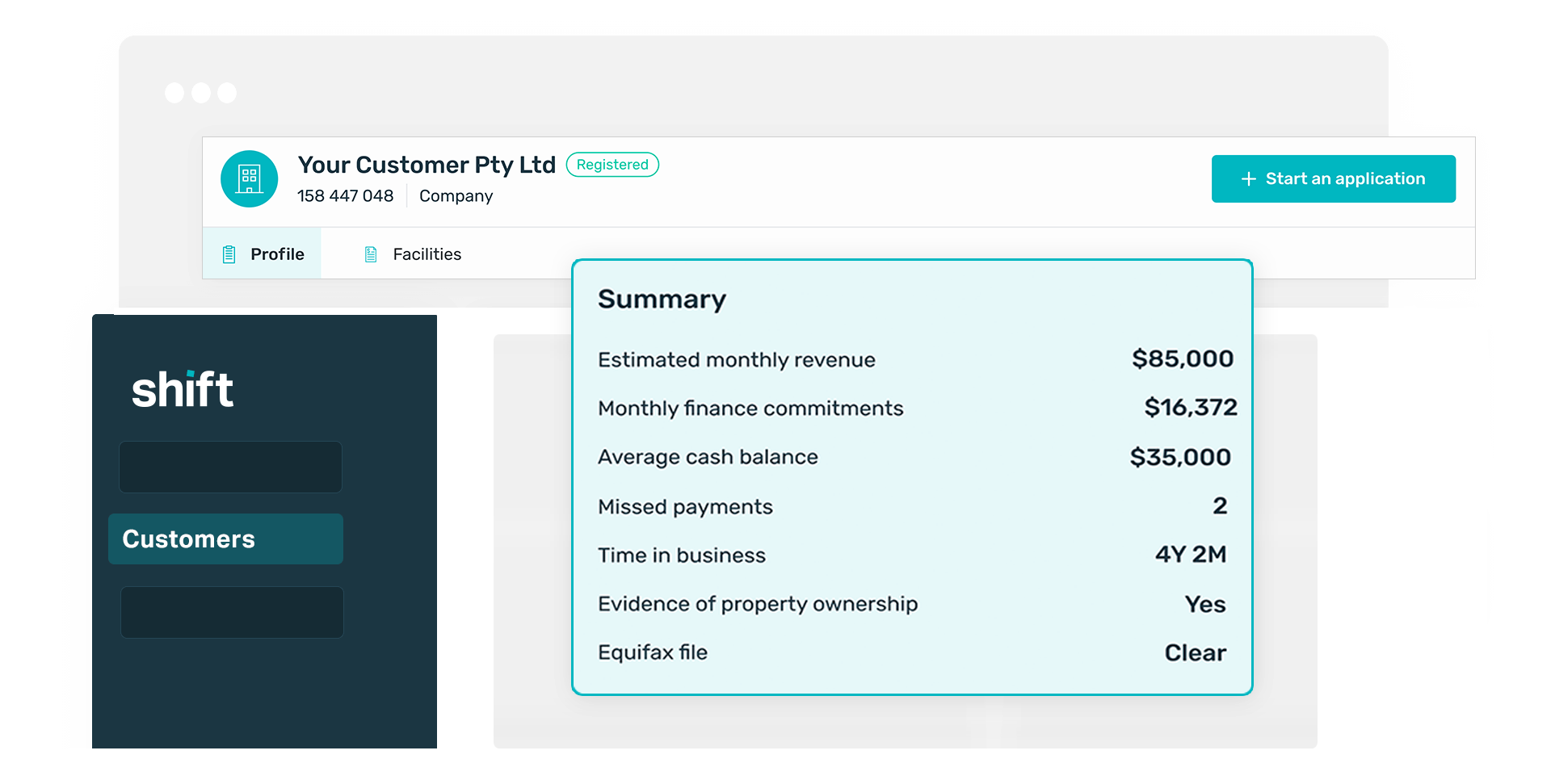Click the Equifax file Clear status
1551x784 pixels.
pyautogui.click(x=1195, y=652)
